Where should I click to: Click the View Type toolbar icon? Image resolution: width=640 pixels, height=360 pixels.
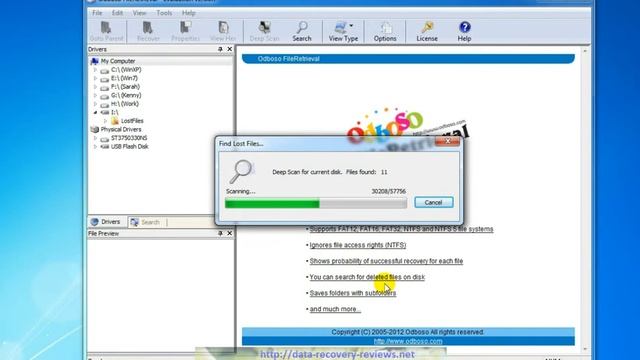tap(340, 28)
